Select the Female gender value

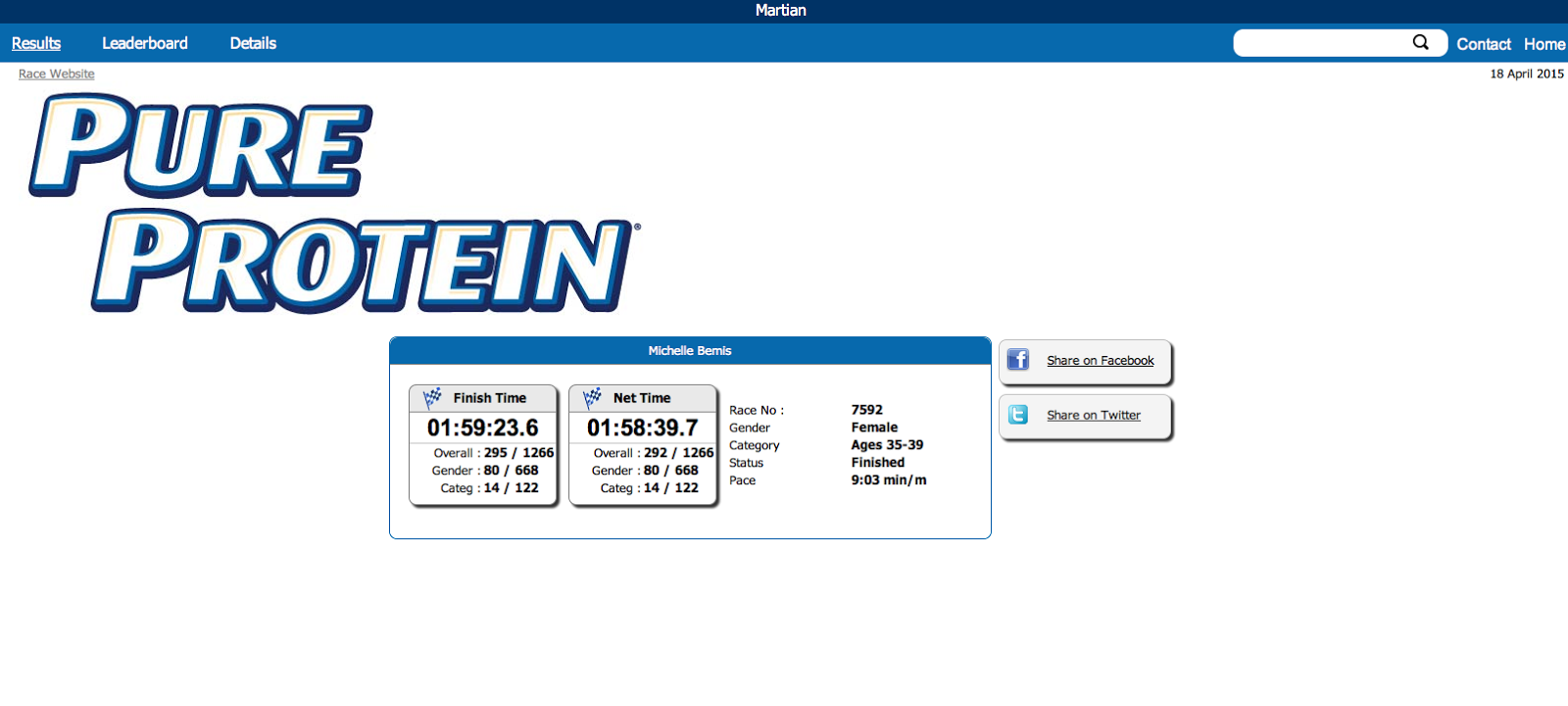point(874,428)
